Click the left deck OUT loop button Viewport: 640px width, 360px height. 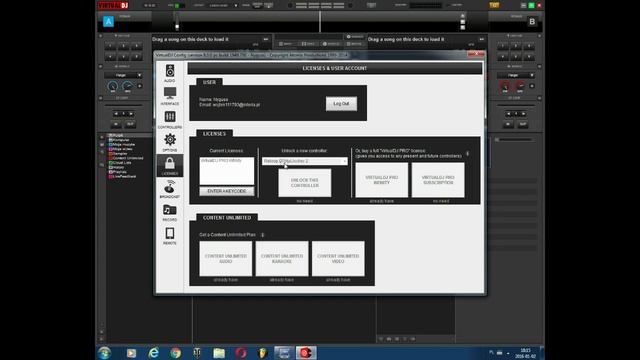pyautogui.click(x=130, y=124)
